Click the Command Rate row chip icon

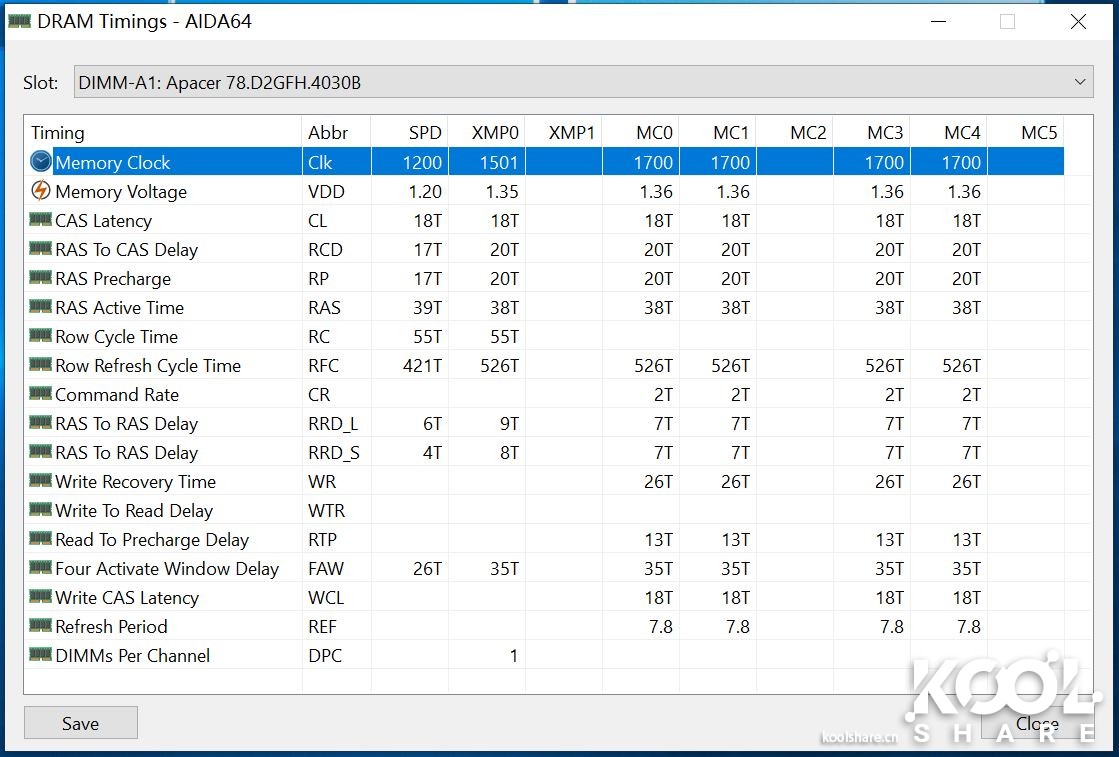pyautogui.click(x=40, y=394)
